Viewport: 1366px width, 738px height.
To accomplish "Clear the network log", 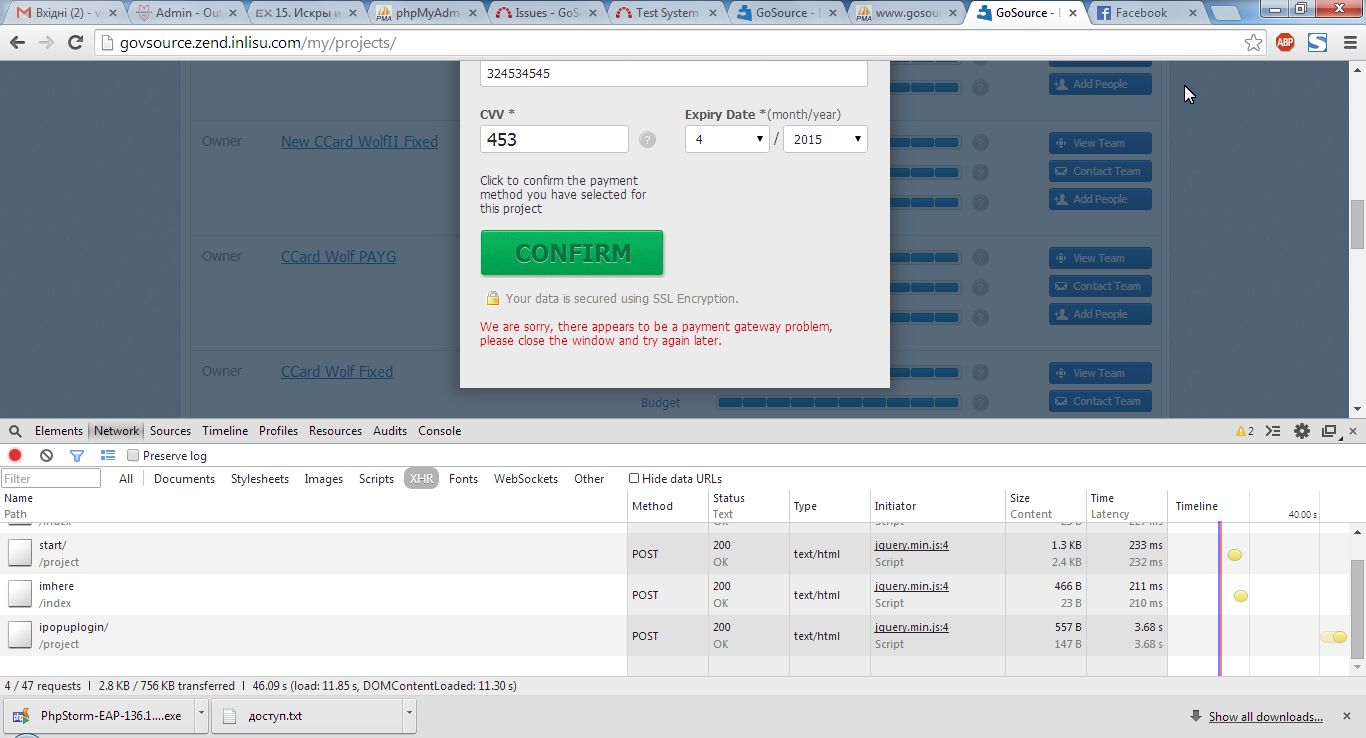I will 46,455.
